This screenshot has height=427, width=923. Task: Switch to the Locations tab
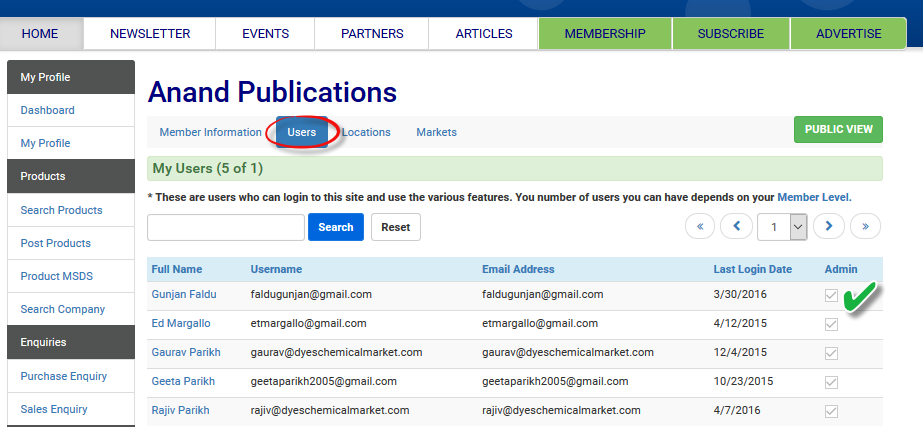coord(366,132)
